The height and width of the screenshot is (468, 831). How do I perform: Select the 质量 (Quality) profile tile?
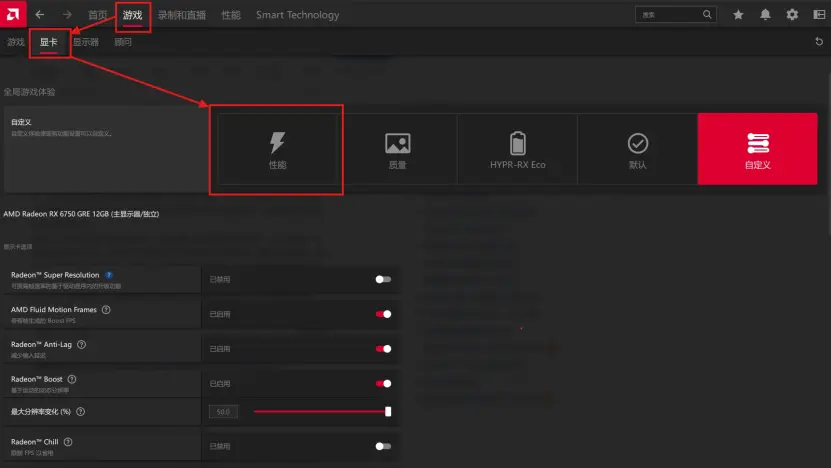coord(397,149)
